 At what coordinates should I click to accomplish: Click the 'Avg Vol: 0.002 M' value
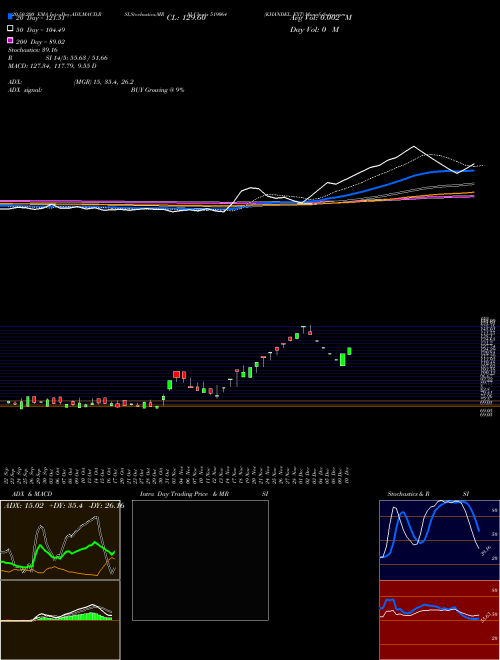pyautogui.click(x=321, y=18)
